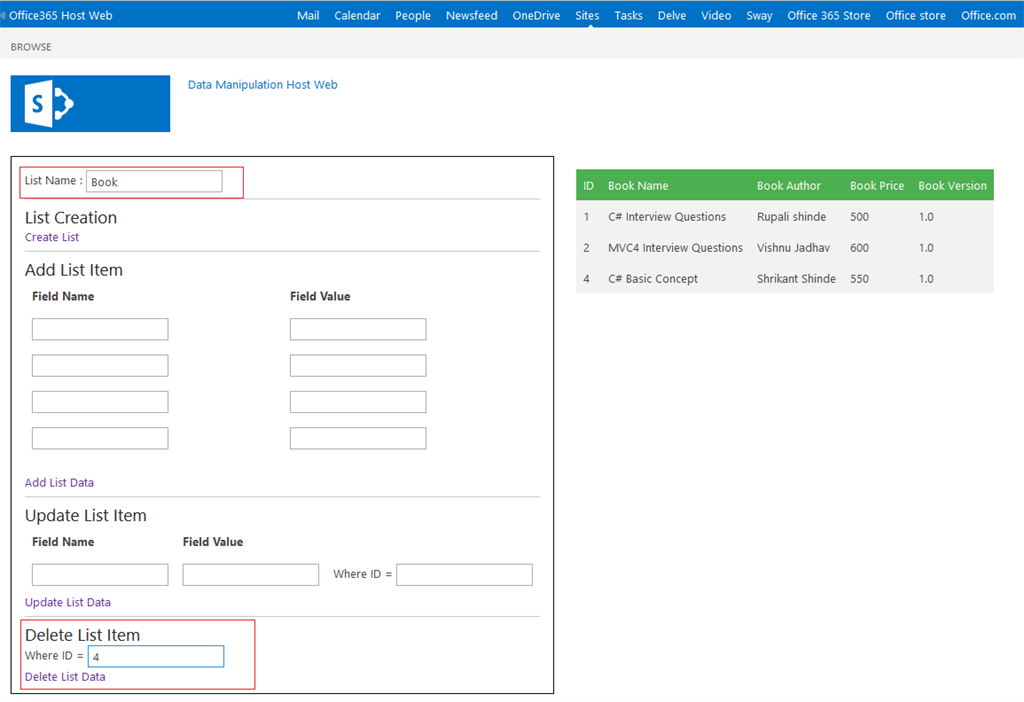The width and height of the screenshot is (1024, 702).
Task: Select the C# Basic Concept cell
Action: 652,279
